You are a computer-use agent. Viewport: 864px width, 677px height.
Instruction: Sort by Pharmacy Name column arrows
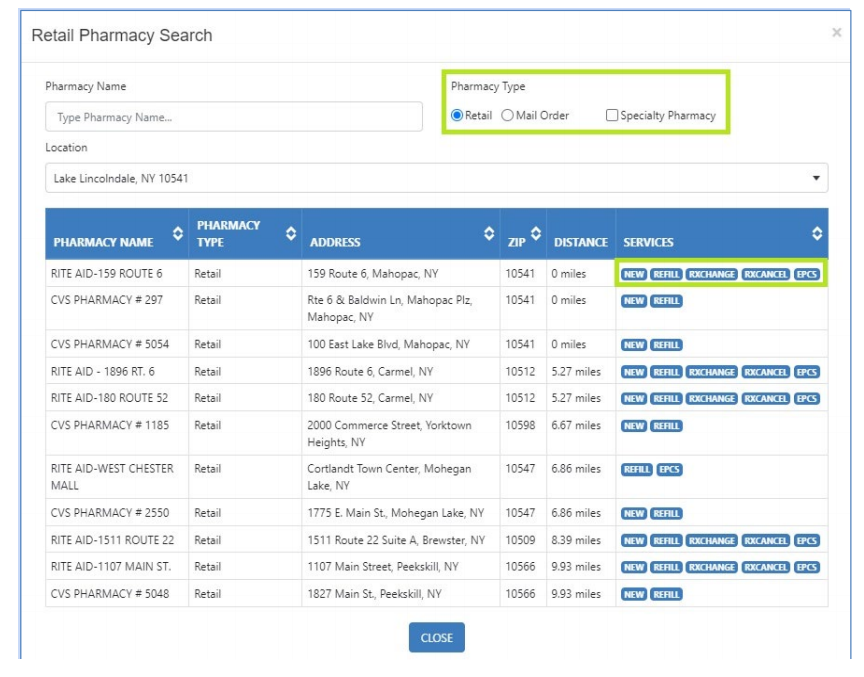point(178,234)
